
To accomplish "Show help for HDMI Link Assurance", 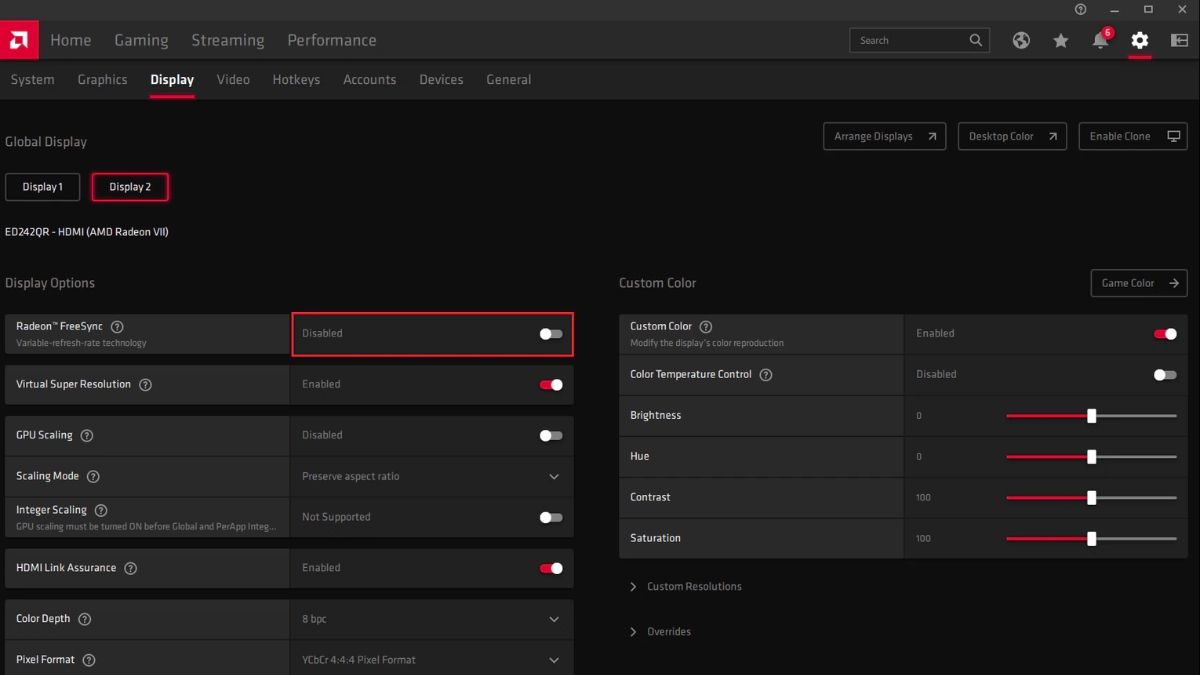I will [130, 568].
